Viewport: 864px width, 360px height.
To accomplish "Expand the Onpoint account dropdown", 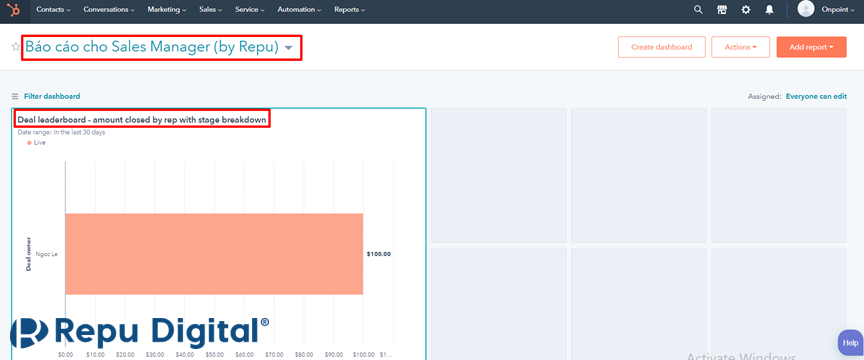I will (838, 9).
